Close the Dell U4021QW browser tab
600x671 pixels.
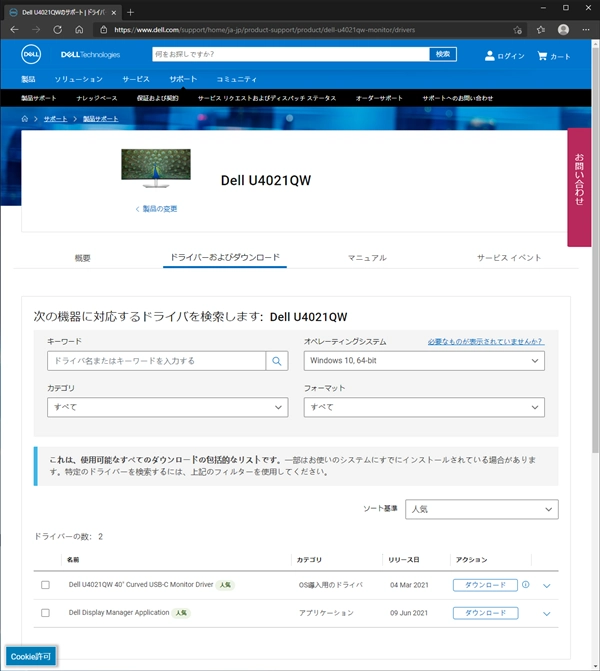pyautogui.click(x=114, y=12)
